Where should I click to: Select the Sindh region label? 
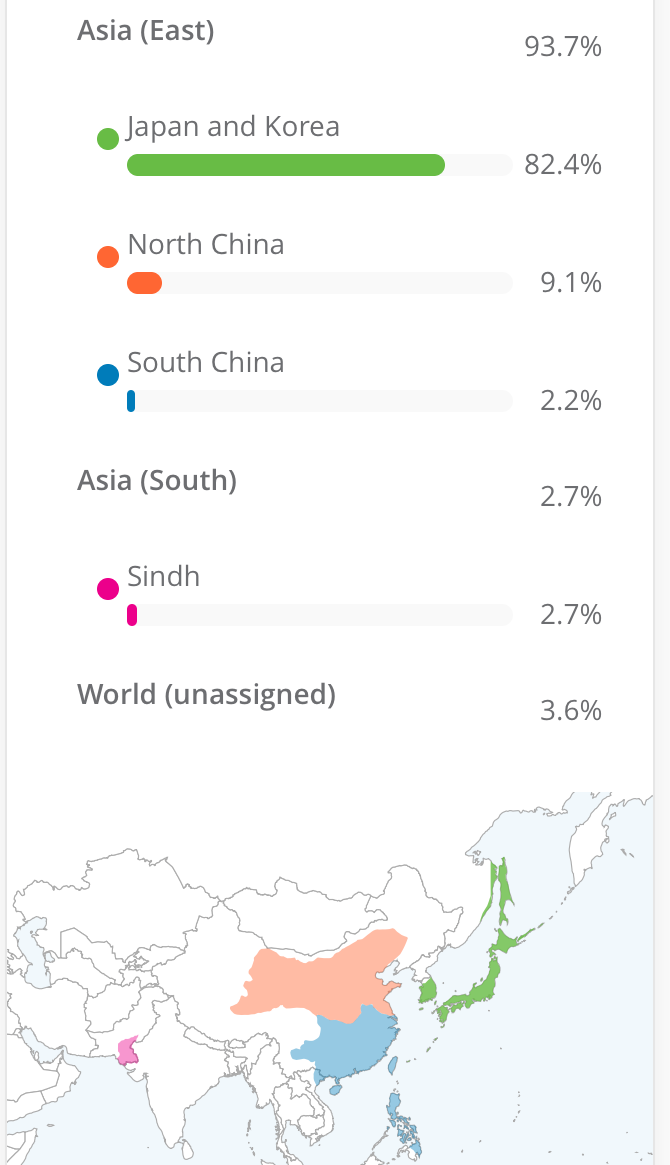[163, 577]
